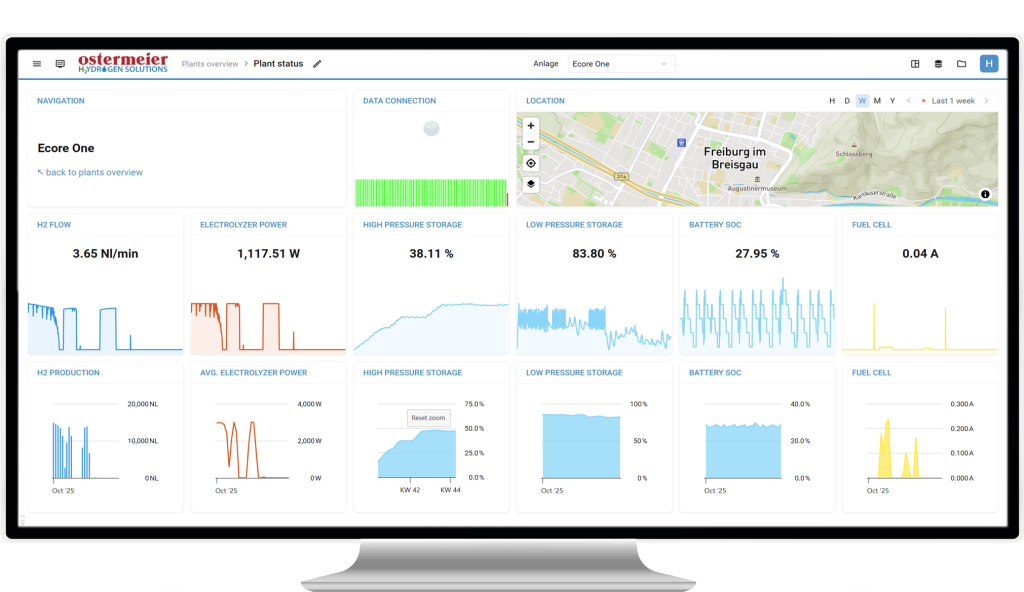
Task: Open the map layers selector
Action: click(530, 184)
